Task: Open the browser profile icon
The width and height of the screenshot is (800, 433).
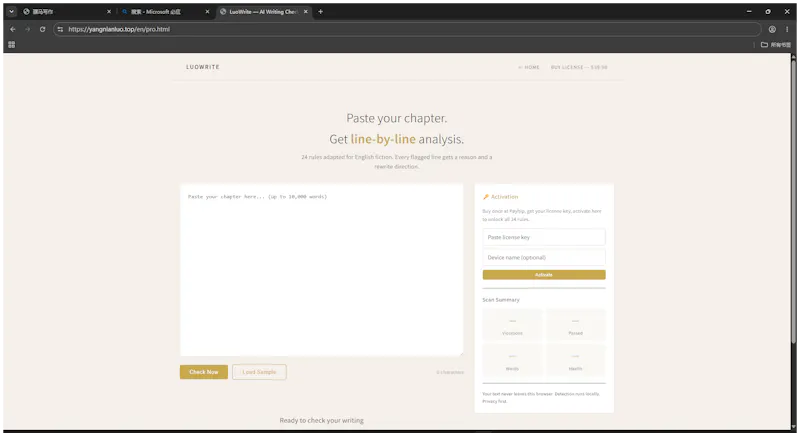Action: pyautogui.click(x=772, y=30)
